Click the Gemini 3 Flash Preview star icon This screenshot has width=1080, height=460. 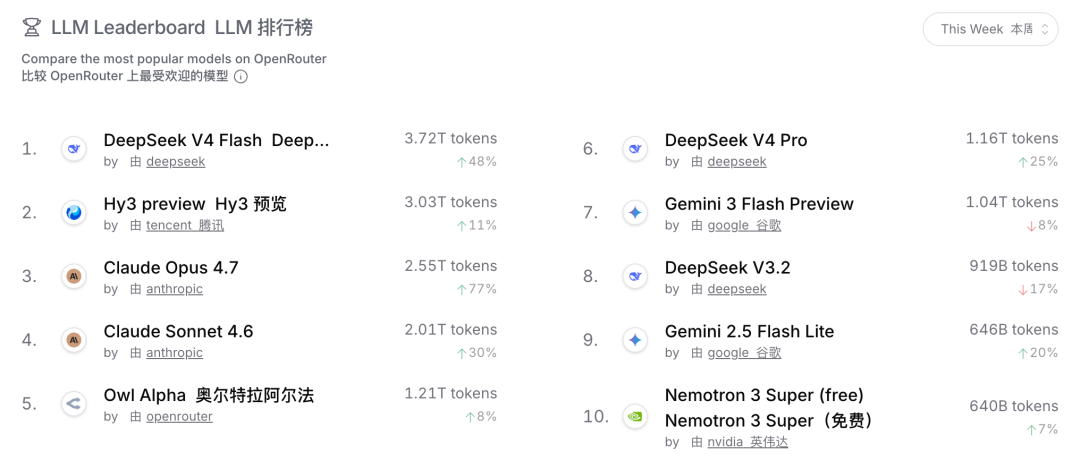[x=634, y=213]
